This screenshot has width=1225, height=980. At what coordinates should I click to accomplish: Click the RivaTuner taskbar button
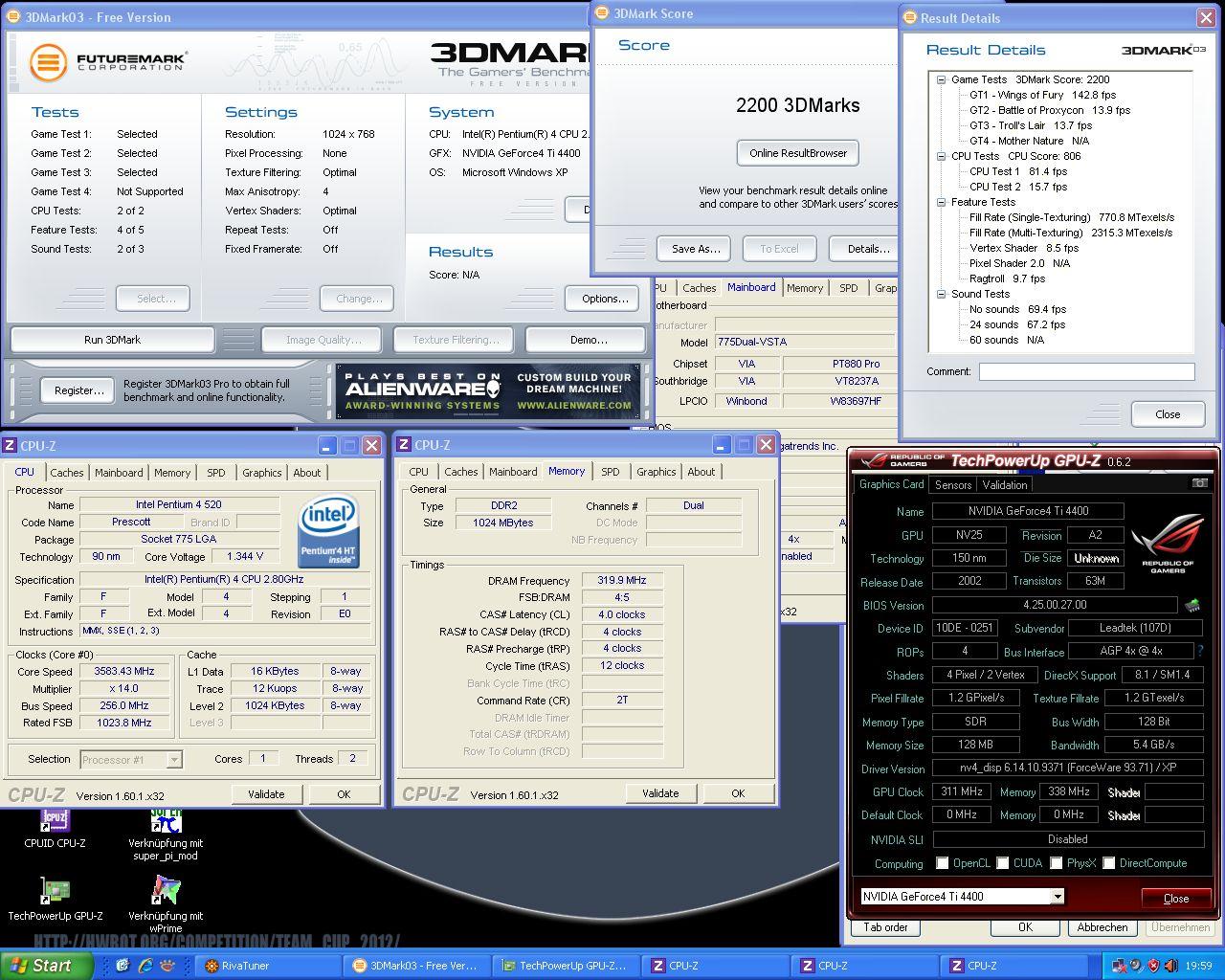(270, 966)
